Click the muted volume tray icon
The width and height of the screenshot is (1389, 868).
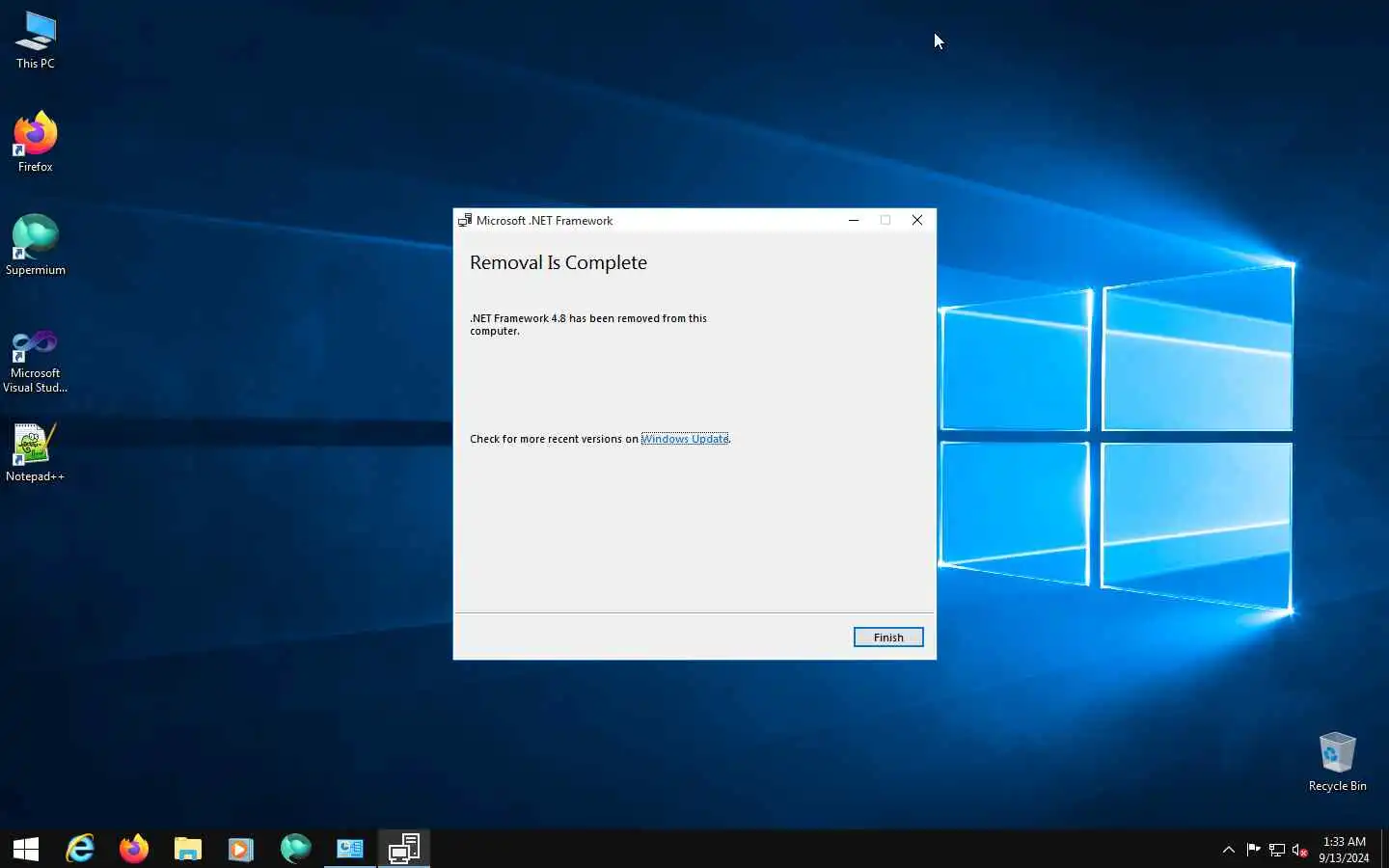(x=1300, y=850)
